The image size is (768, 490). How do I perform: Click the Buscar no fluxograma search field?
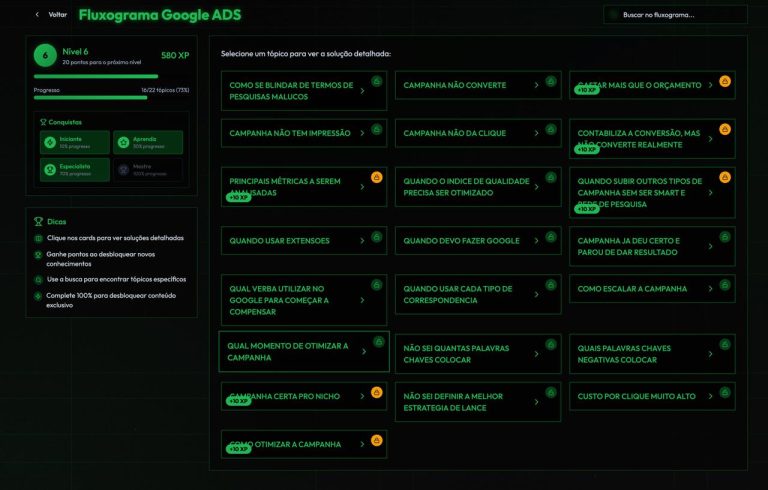pos(675,15)
